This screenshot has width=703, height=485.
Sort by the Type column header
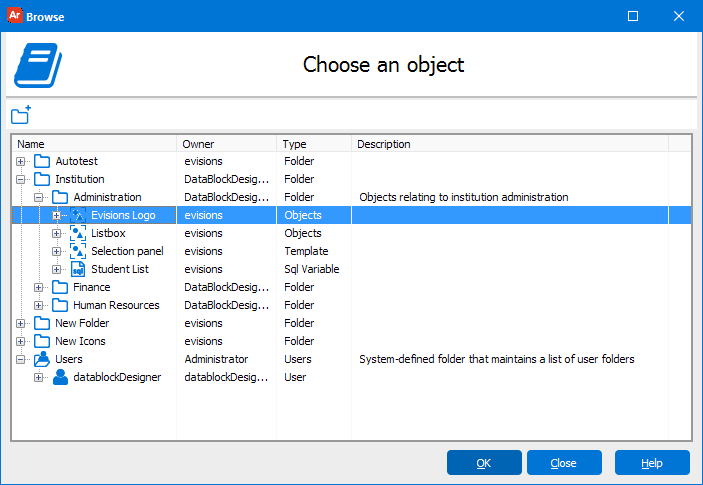coord(314,144)
